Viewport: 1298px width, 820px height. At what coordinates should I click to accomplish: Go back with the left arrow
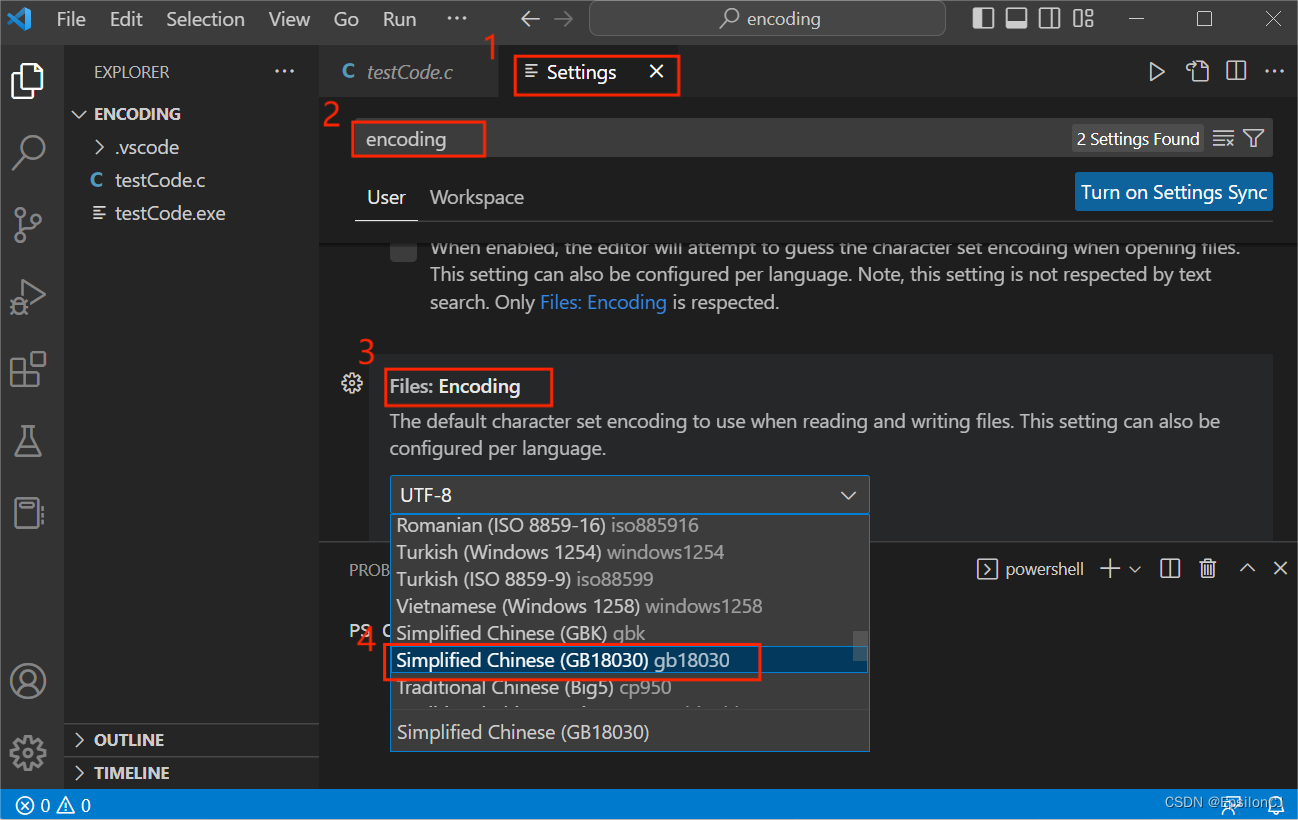click(531, 19)
